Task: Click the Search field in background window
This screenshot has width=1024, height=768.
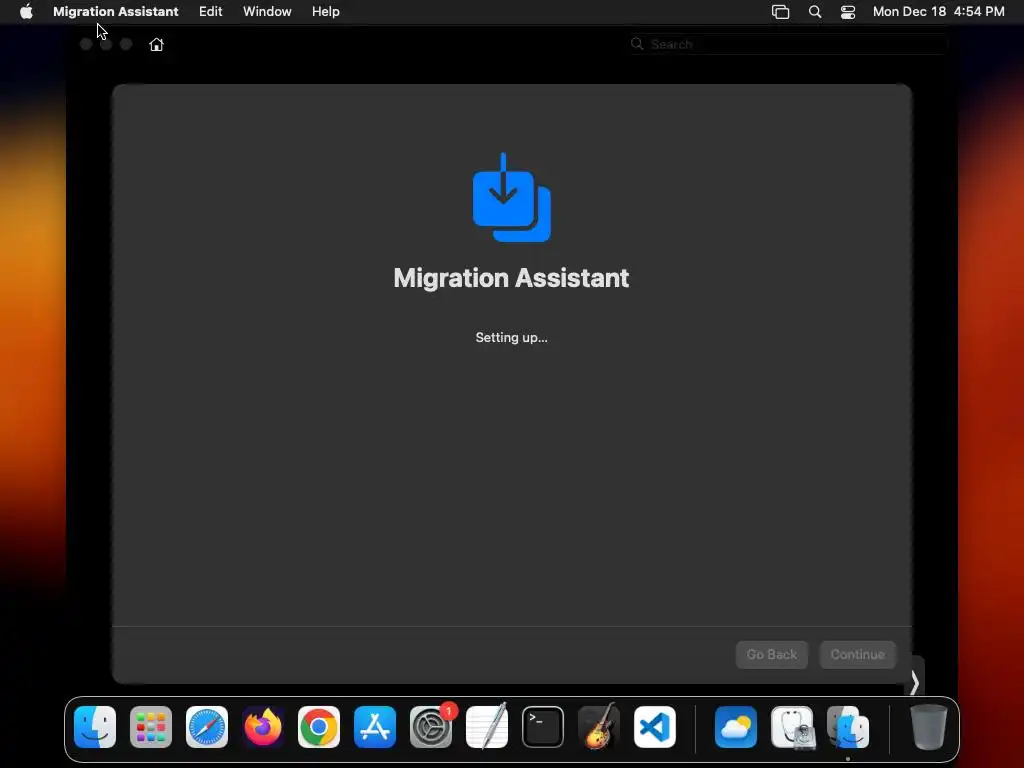Action: (789, 44)
